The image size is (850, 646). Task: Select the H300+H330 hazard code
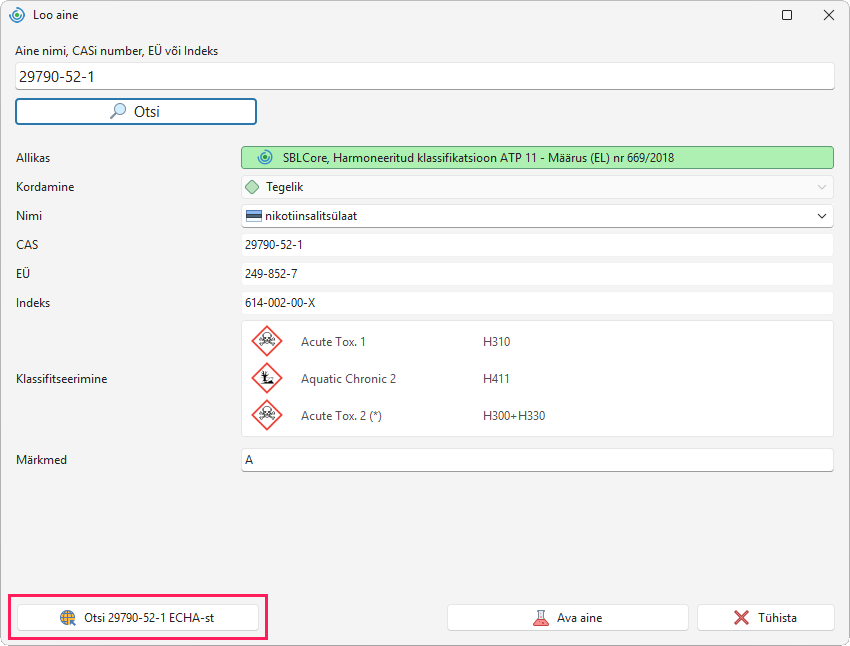coord(514,416)
